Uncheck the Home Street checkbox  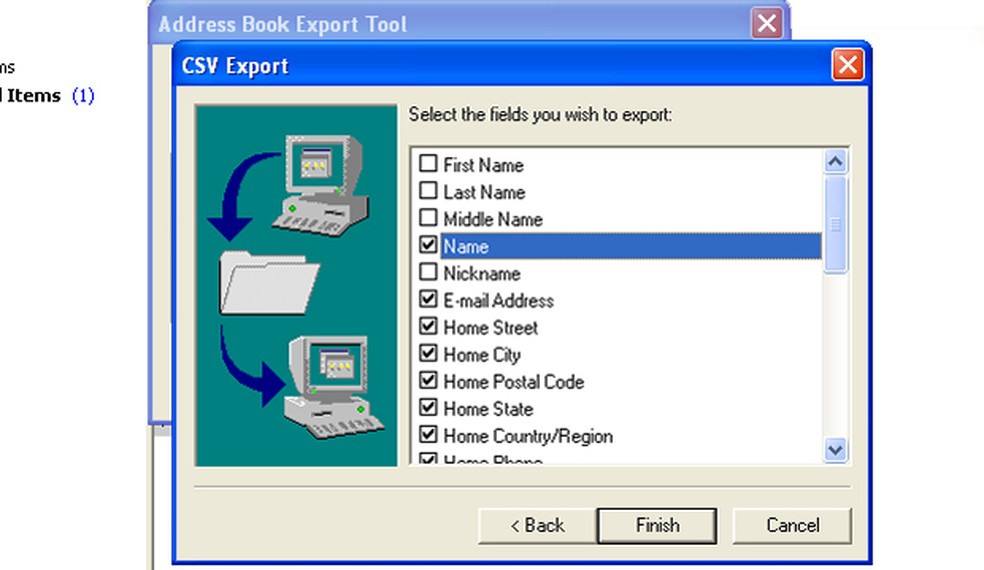coord(428,326)
